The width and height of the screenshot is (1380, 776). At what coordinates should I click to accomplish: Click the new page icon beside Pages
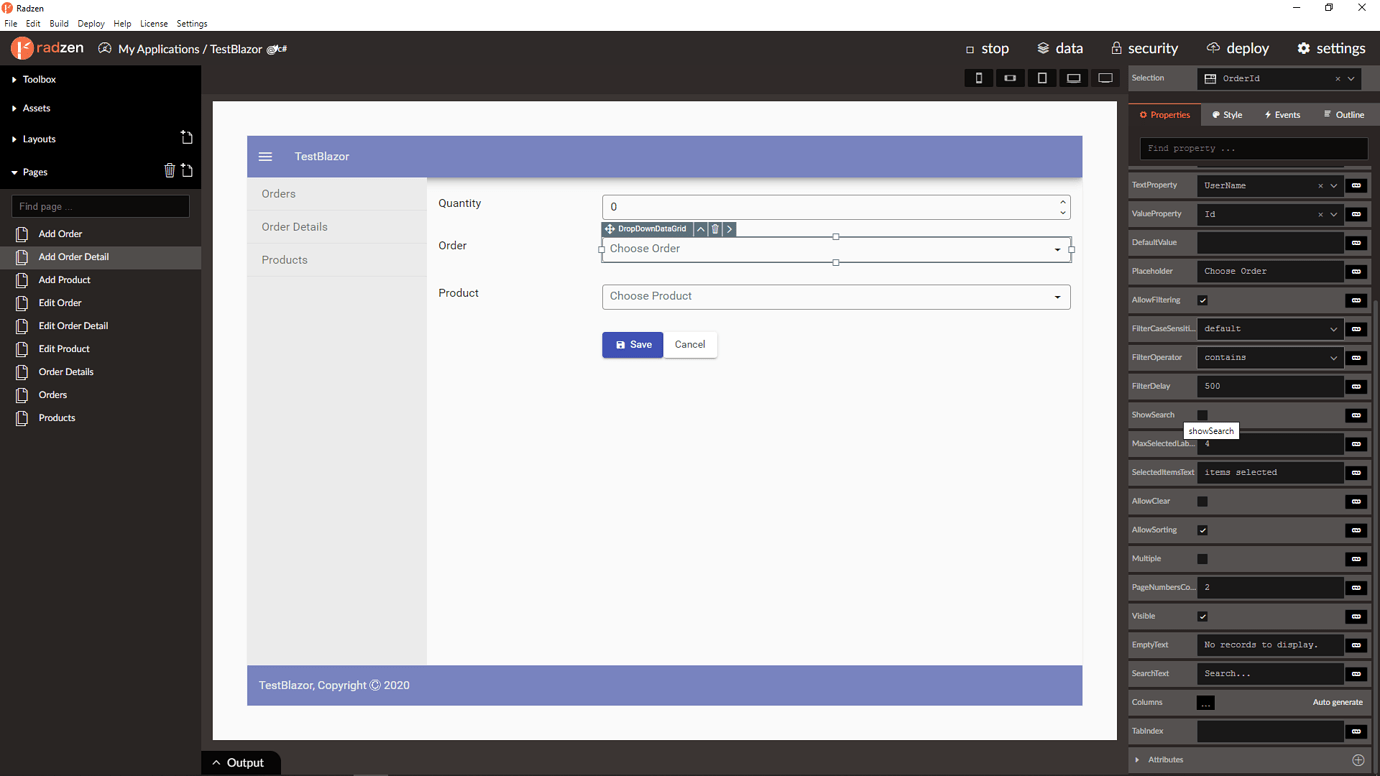point(187,171)
